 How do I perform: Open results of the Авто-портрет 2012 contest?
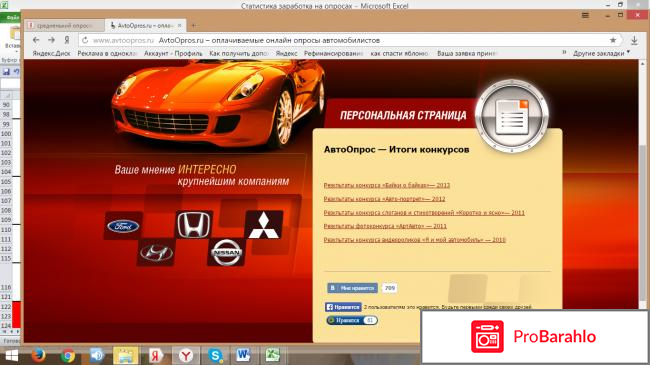[x=384, y=199]
